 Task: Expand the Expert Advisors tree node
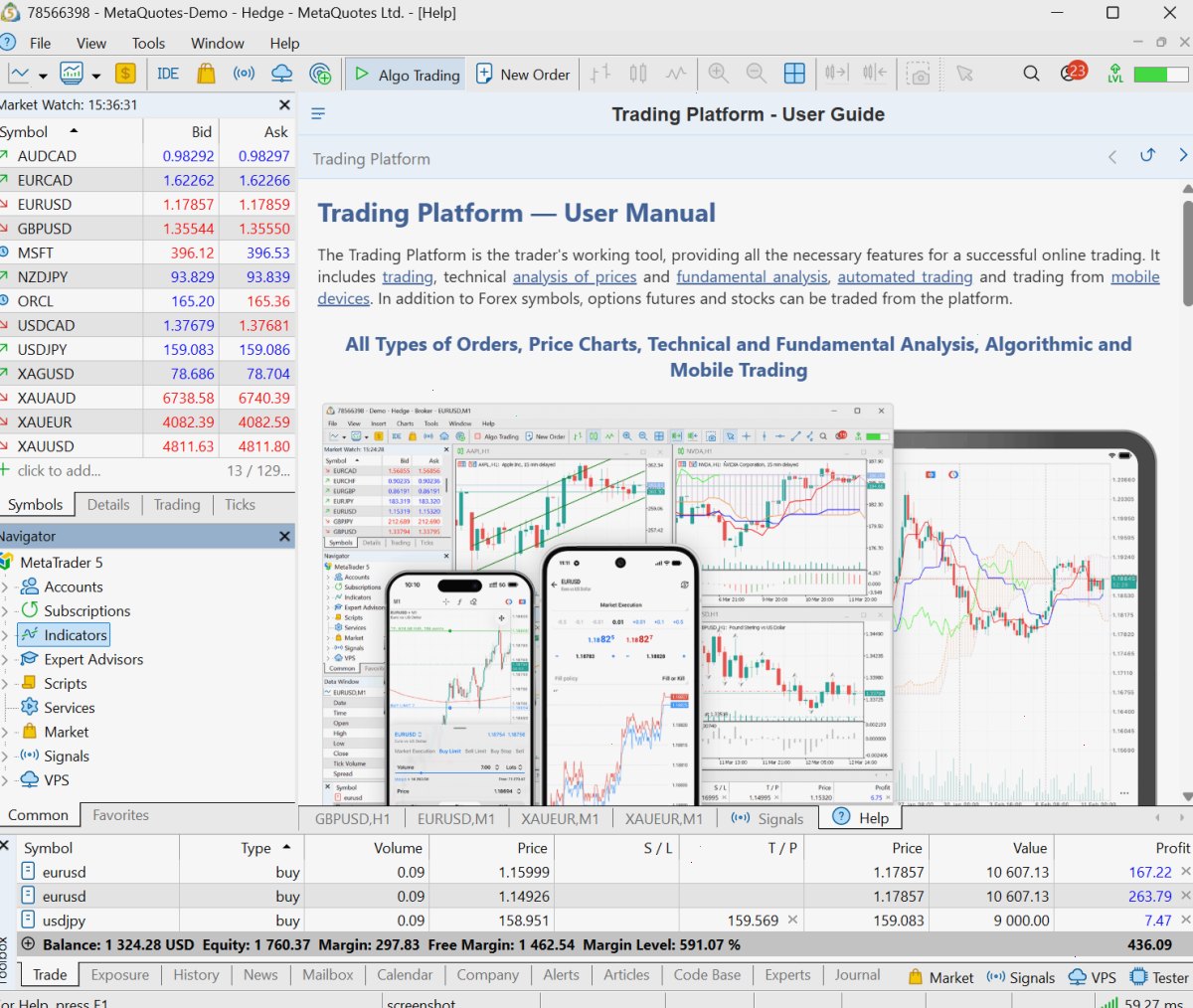click(5, 660)
